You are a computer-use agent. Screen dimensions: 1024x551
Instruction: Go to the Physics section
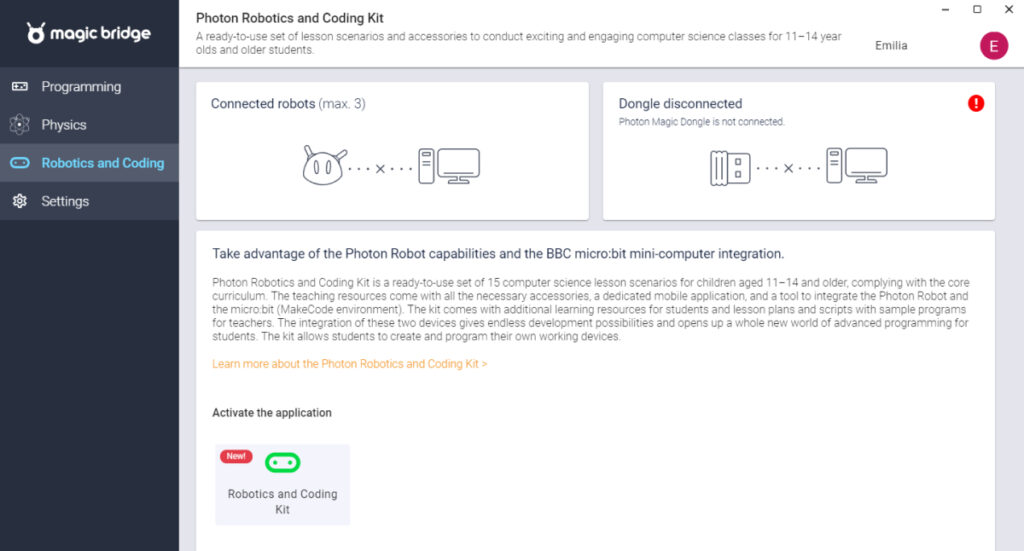64,125
